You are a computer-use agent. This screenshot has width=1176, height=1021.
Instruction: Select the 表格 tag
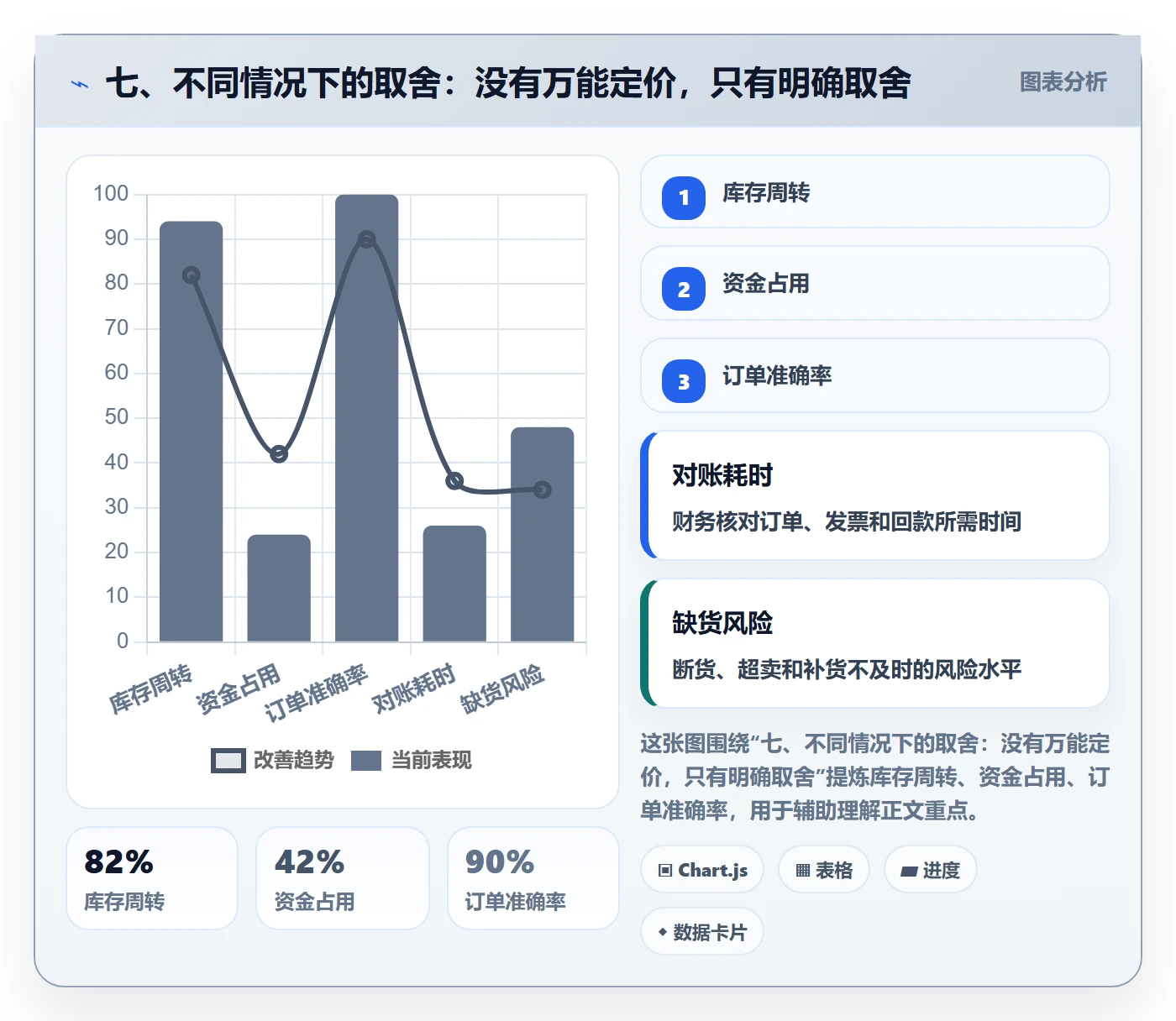[x=824, y=870]
